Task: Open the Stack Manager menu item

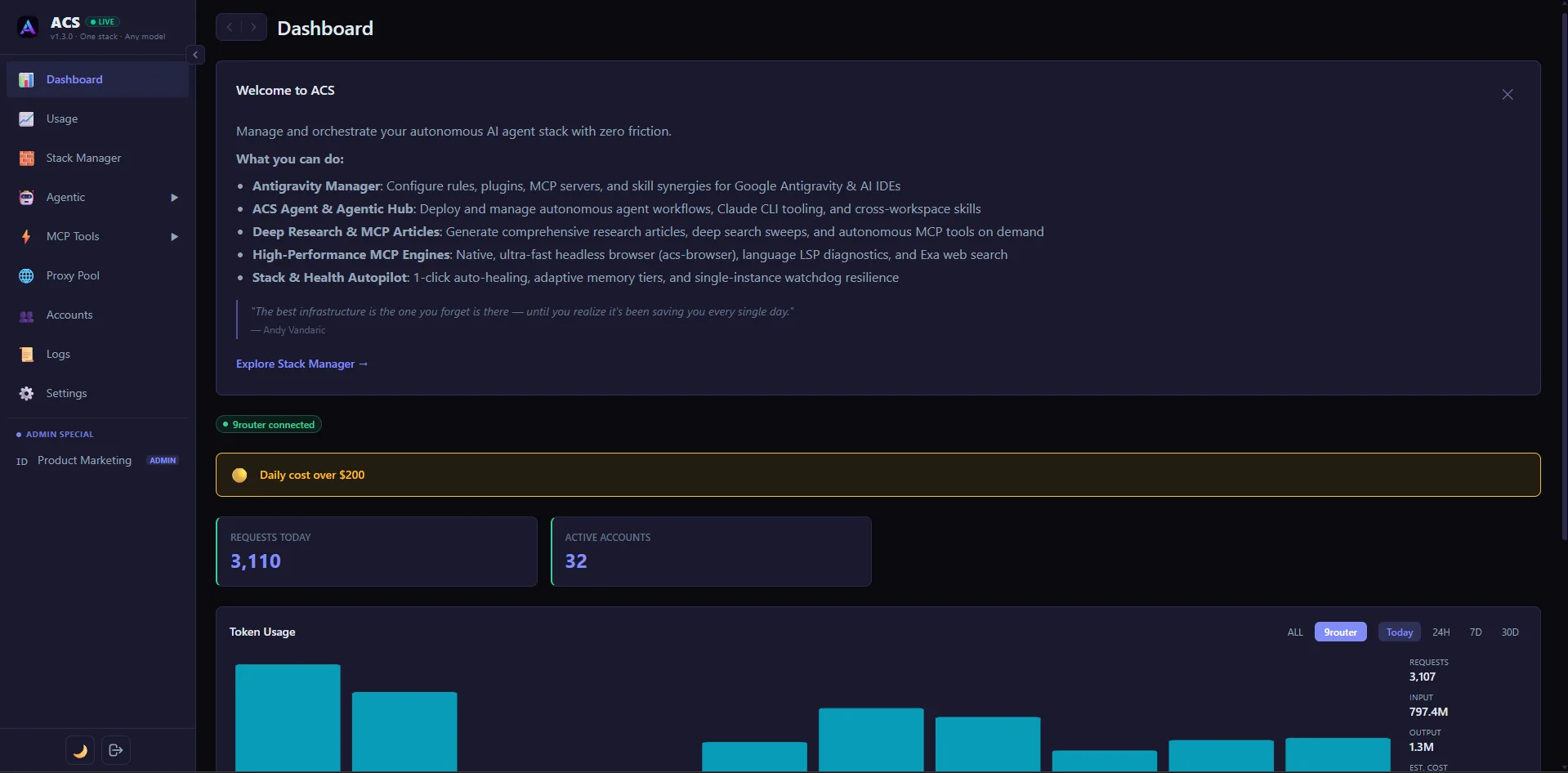Action: coord(97,158)
